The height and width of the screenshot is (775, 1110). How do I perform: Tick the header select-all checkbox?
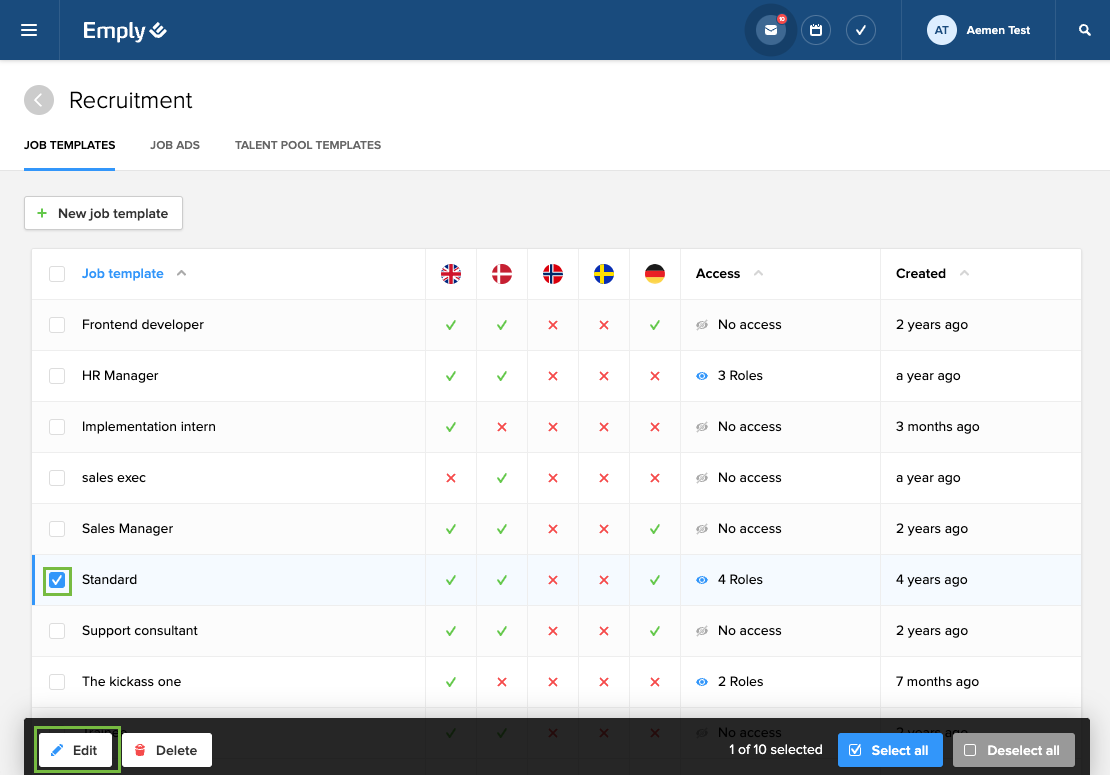[x=57, y=274]
